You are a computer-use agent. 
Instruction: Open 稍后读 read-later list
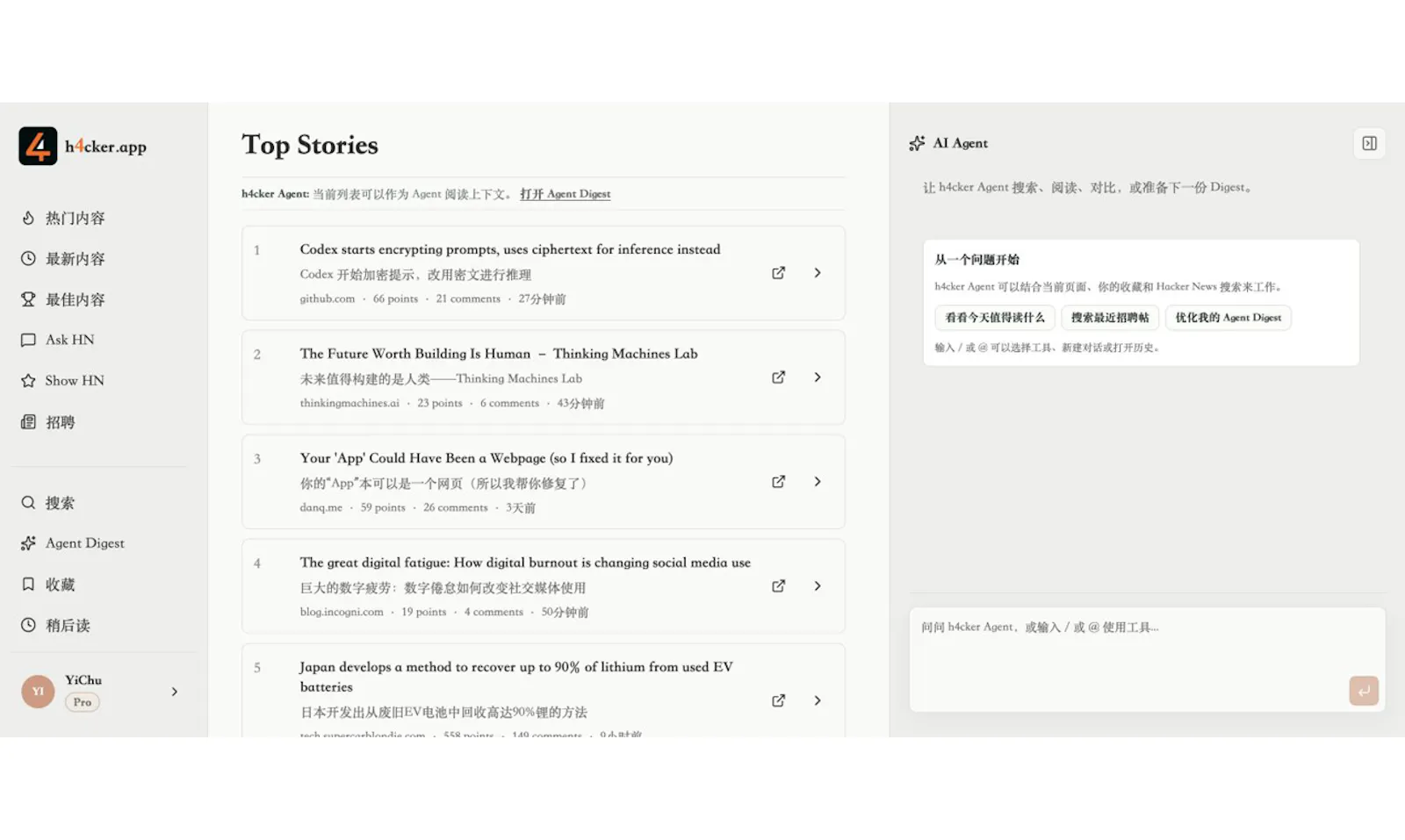coord(68,625)
